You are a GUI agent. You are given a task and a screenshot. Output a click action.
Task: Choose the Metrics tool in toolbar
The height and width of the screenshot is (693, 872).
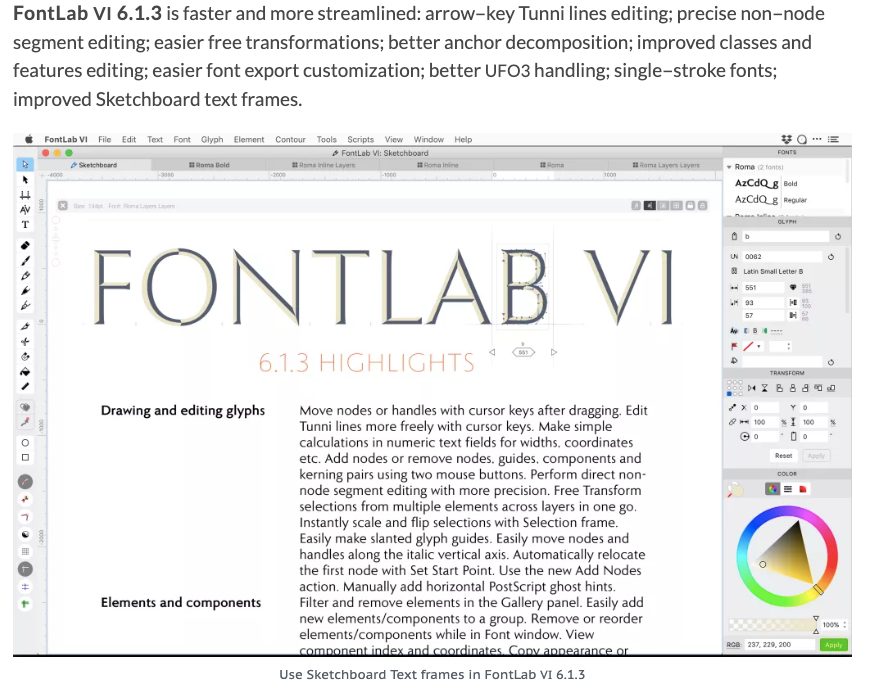coord(25,195)
